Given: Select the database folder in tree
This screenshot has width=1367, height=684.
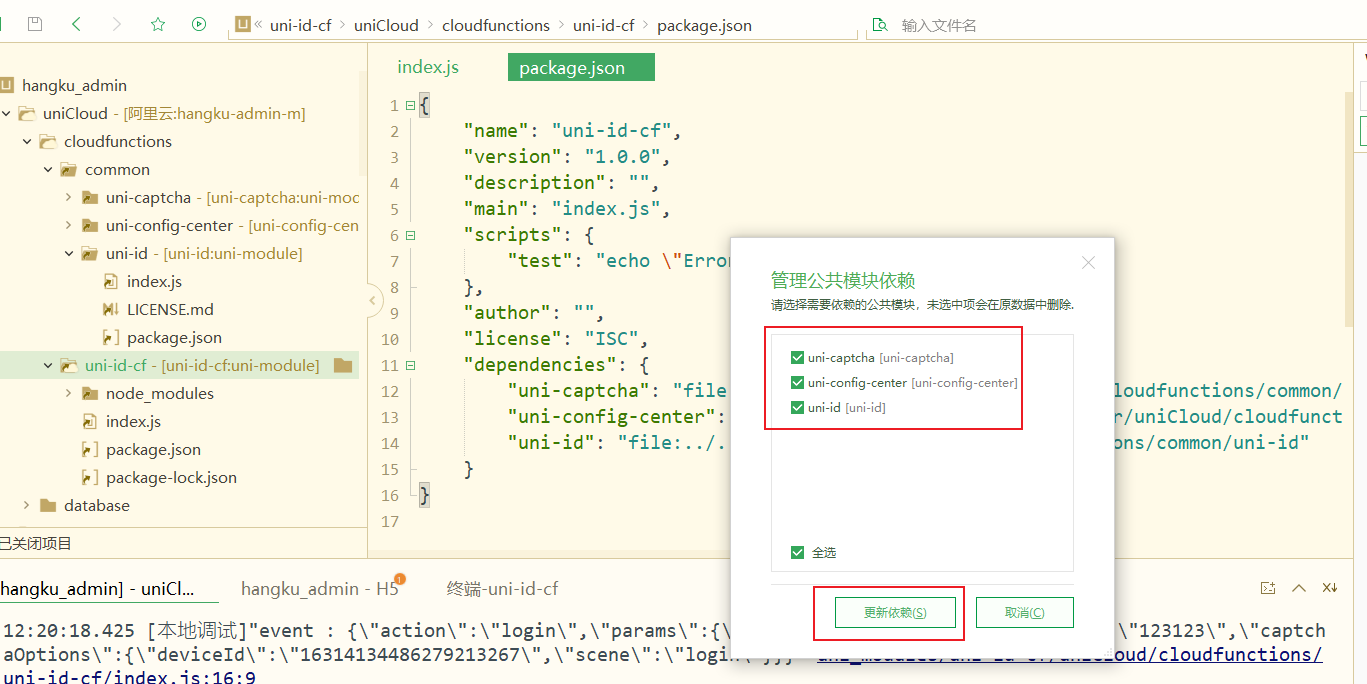Looking at the screenshot, I should 97,506.
